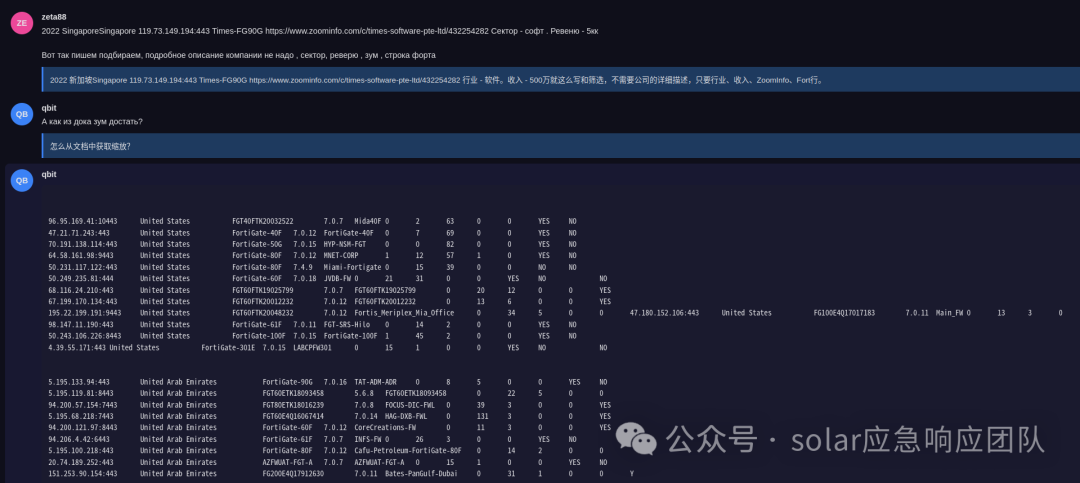Screen dimensions: 1080x483
Task: Click the hostname JVDB-FW
Action: click(337, 278)
